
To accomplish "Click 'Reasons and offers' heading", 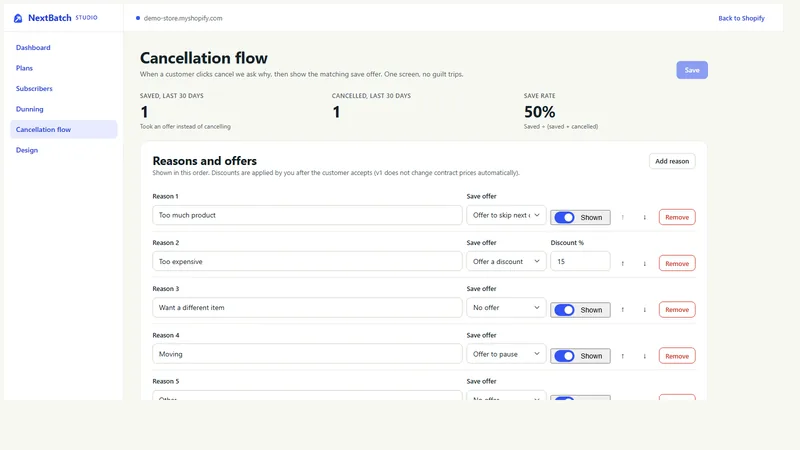I will (x=205, y=161).
